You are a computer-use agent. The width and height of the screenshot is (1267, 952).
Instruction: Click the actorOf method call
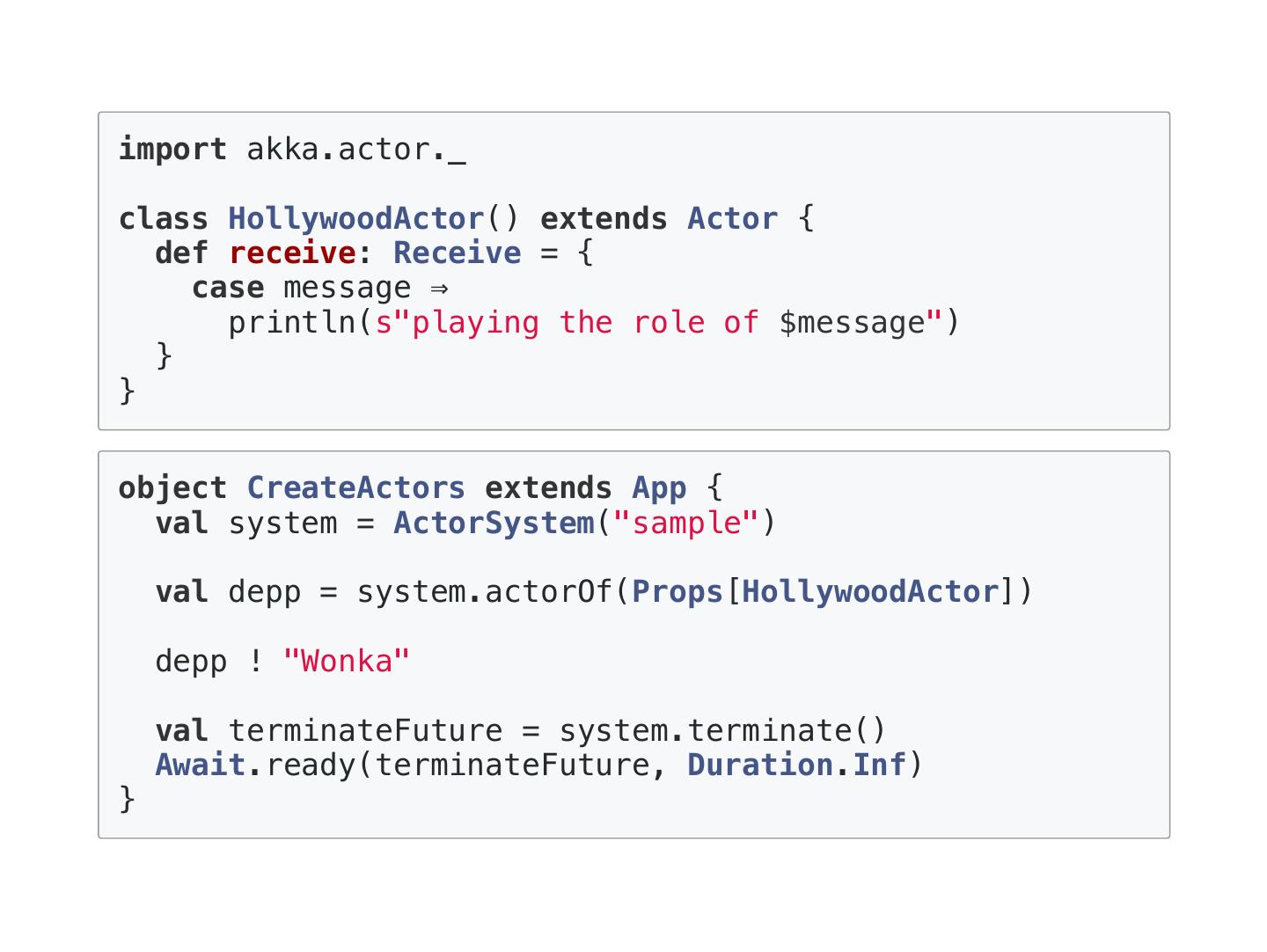tap(547, 592)
